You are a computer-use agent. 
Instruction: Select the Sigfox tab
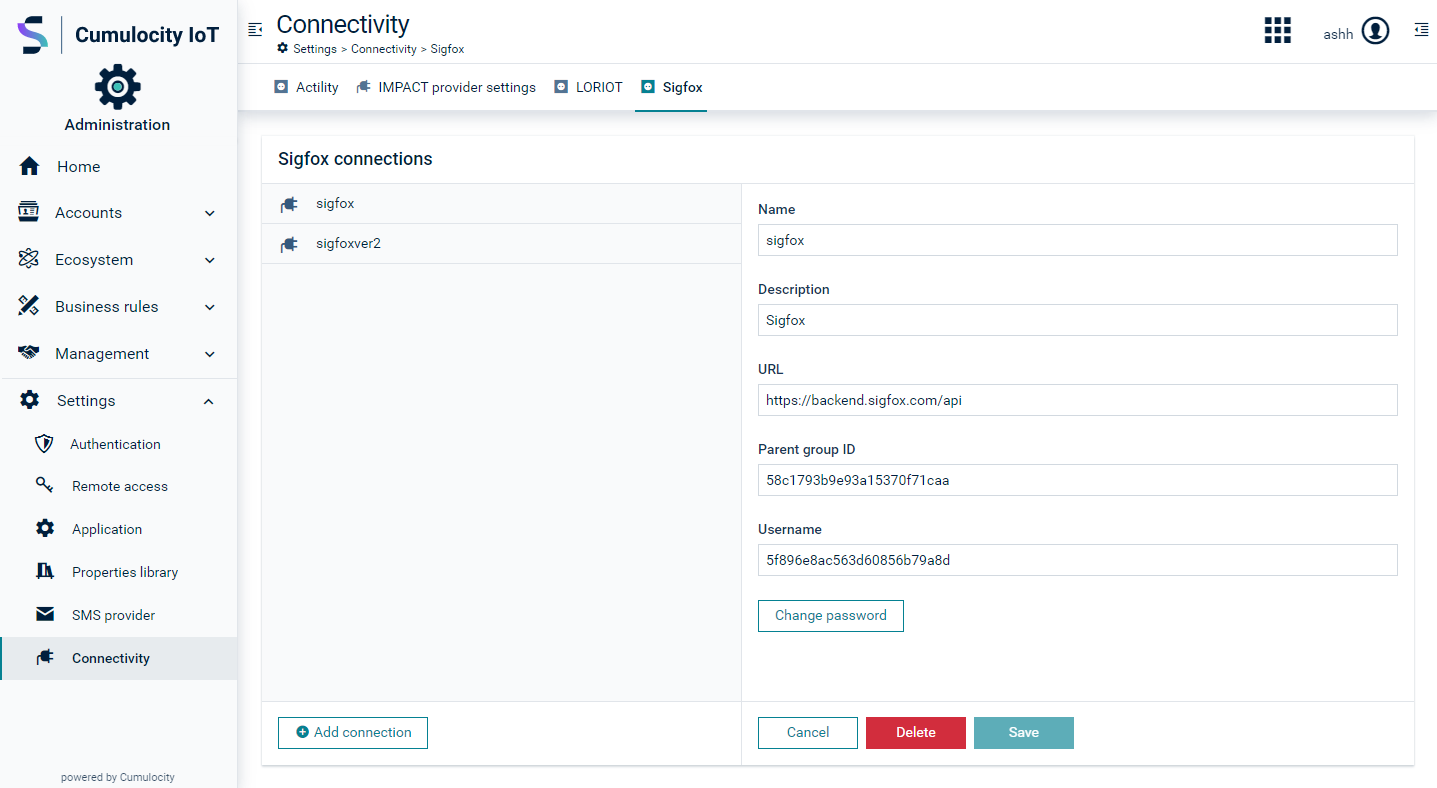coord(671,87)
